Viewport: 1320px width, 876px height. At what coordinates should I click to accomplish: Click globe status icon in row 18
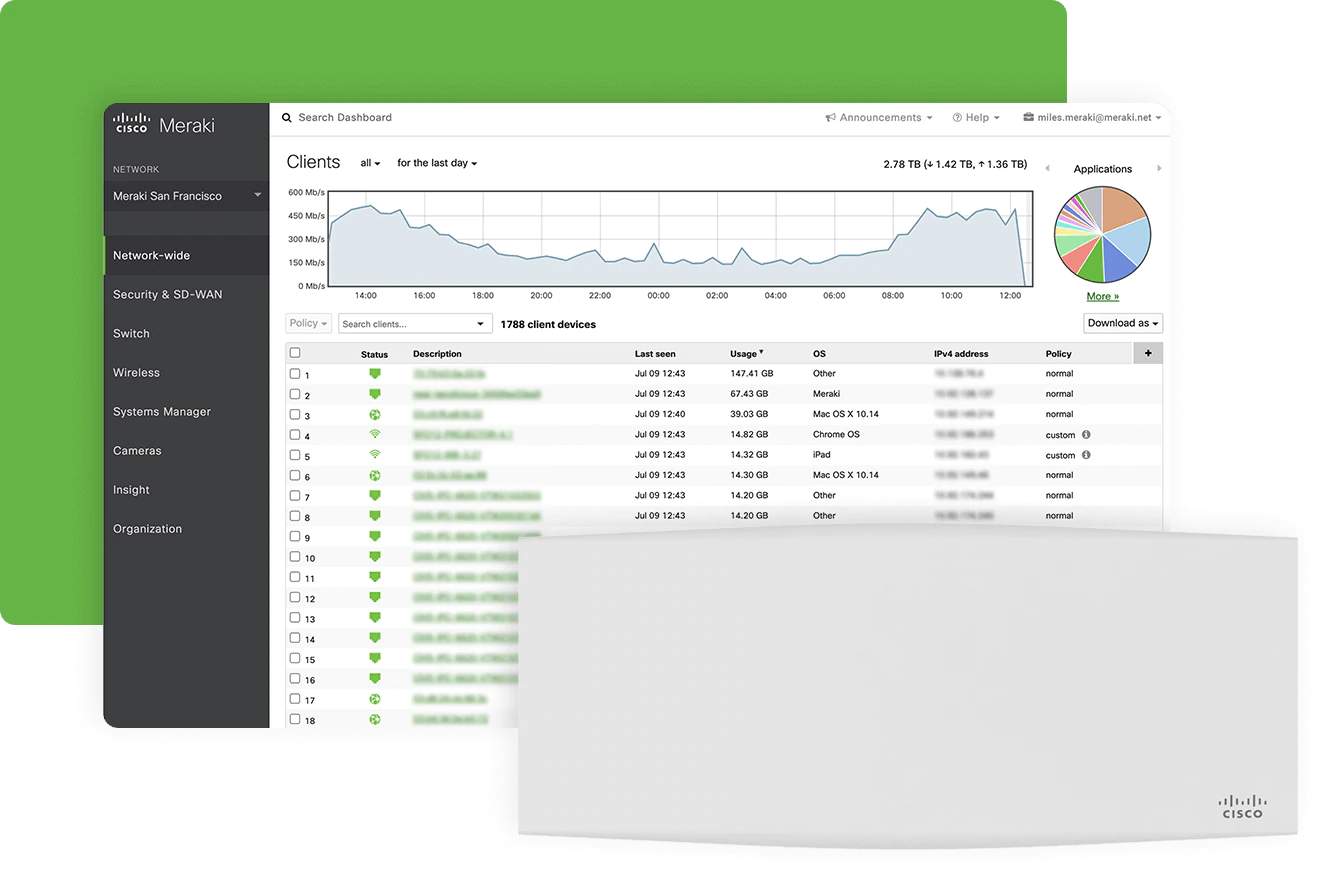pos(375,719)
